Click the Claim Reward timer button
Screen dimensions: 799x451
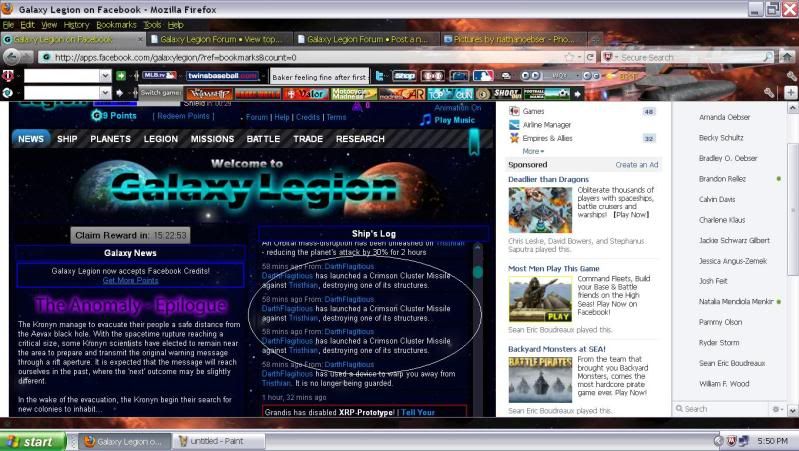pos(130,235)
